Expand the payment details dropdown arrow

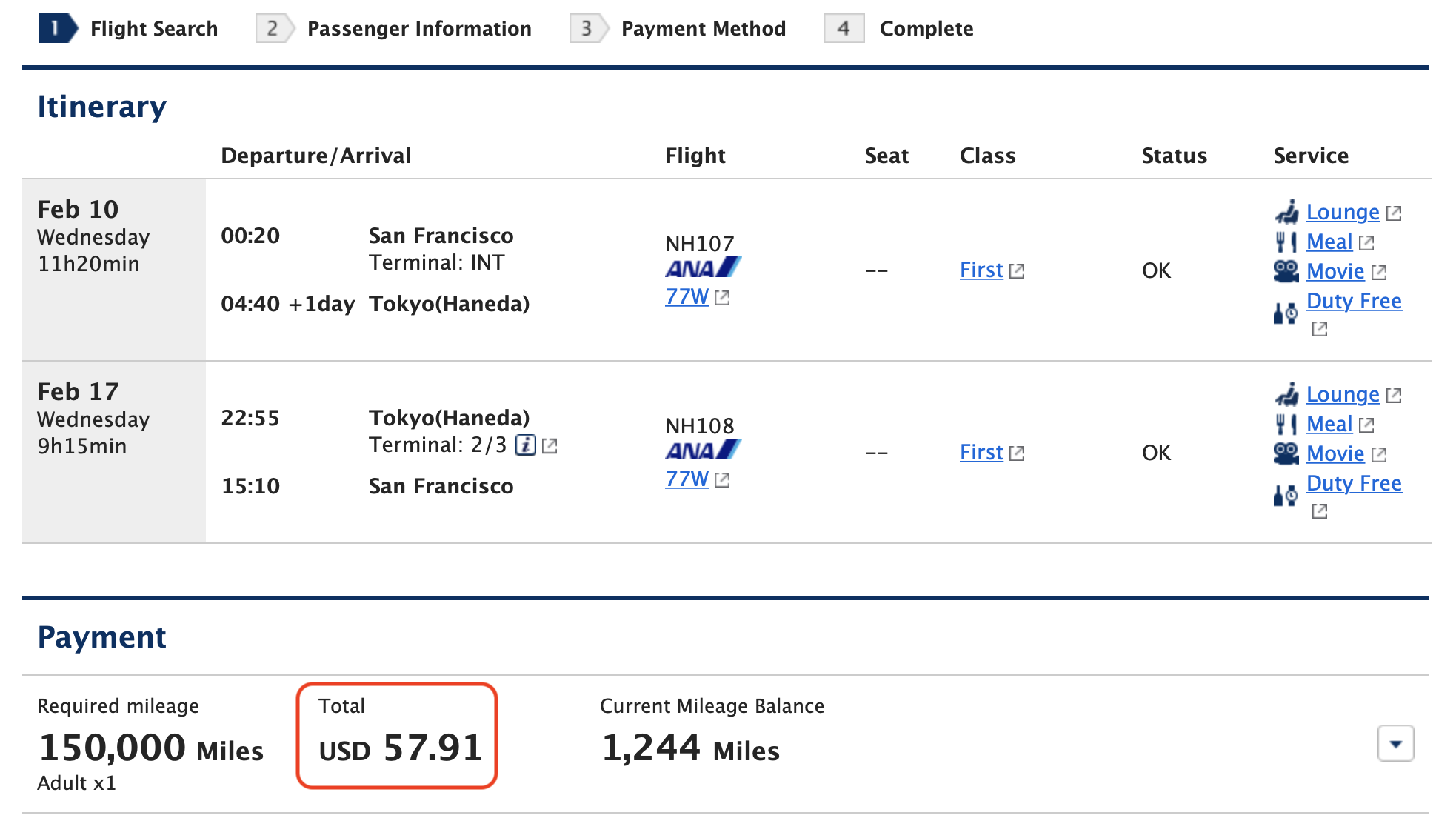tap(1396, 743)
